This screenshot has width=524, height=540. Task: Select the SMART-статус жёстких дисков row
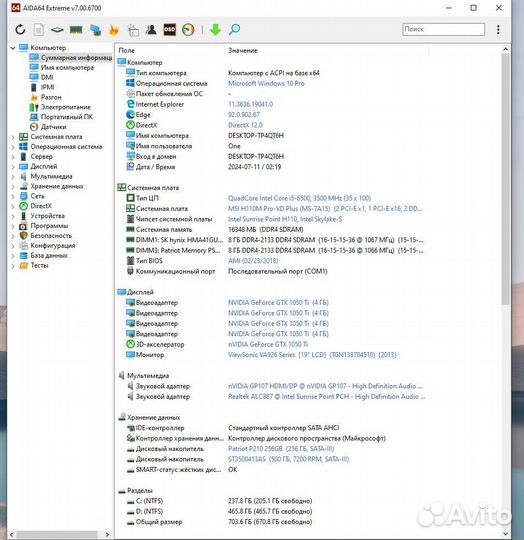(x=182, y=469)
